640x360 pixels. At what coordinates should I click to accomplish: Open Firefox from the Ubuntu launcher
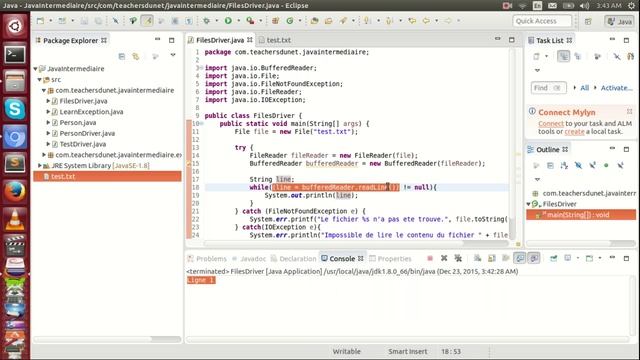pyautogui.click(x=15, y=191)
